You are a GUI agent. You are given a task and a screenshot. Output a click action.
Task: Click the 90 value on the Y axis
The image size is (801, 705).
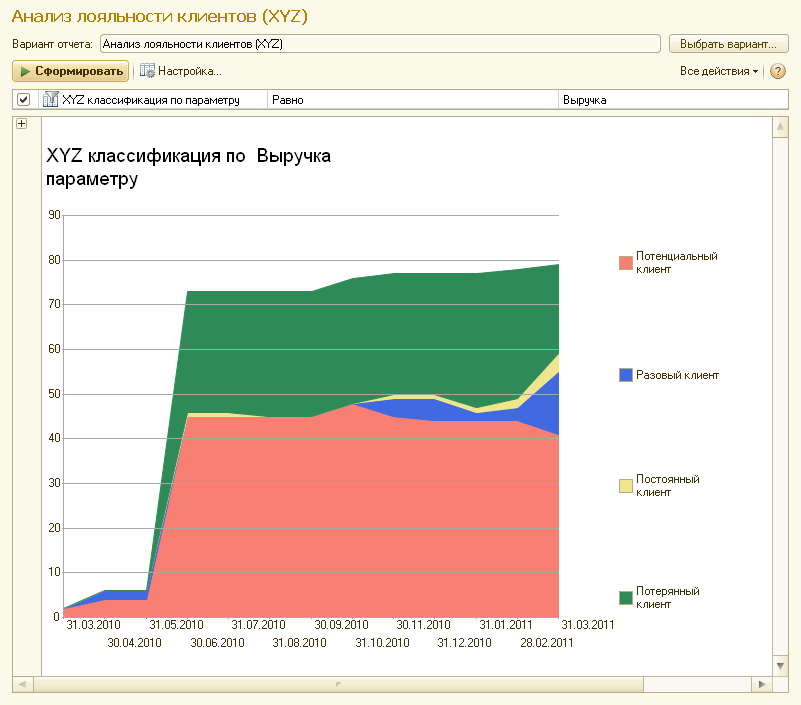point(54,215)
